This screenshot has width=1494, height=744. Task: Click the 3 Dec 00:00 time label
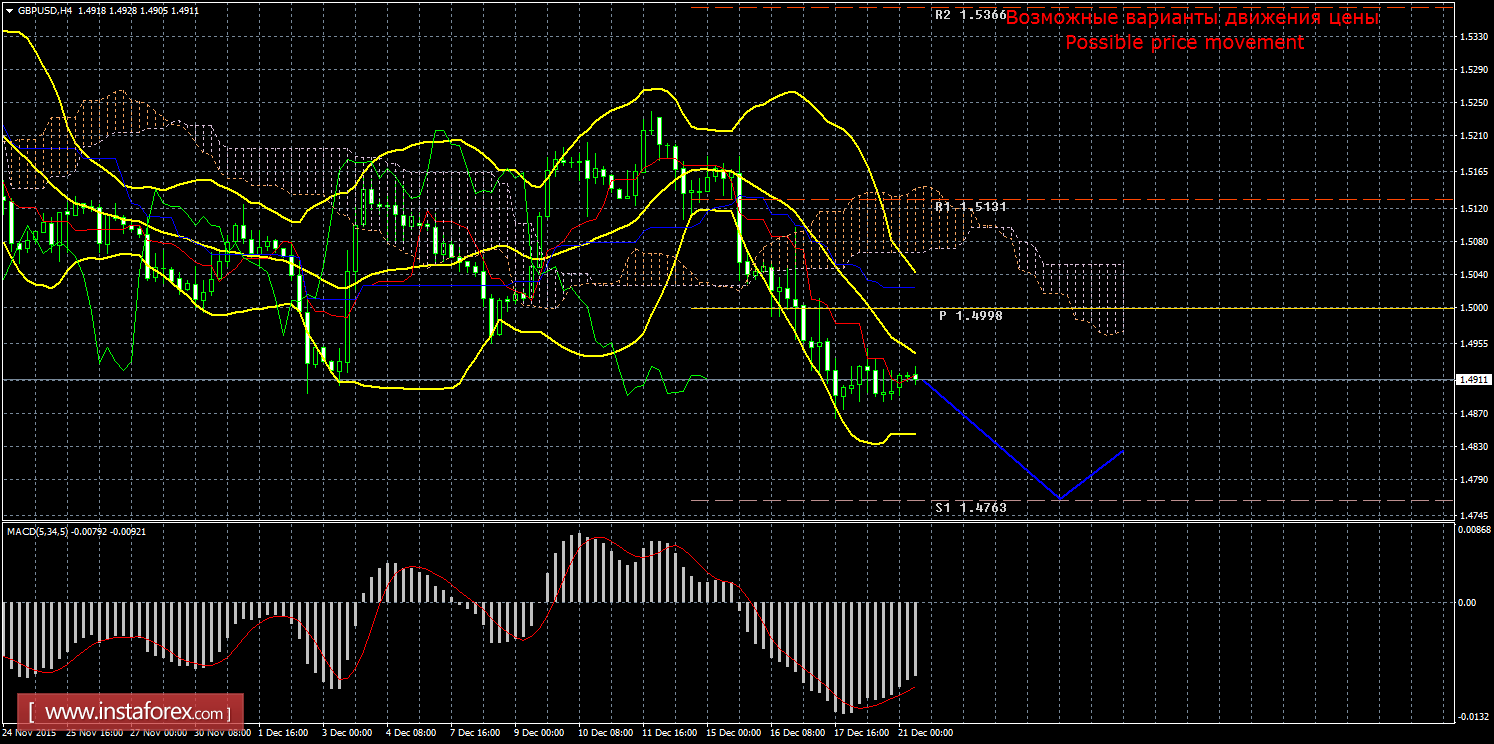(348, 733)
